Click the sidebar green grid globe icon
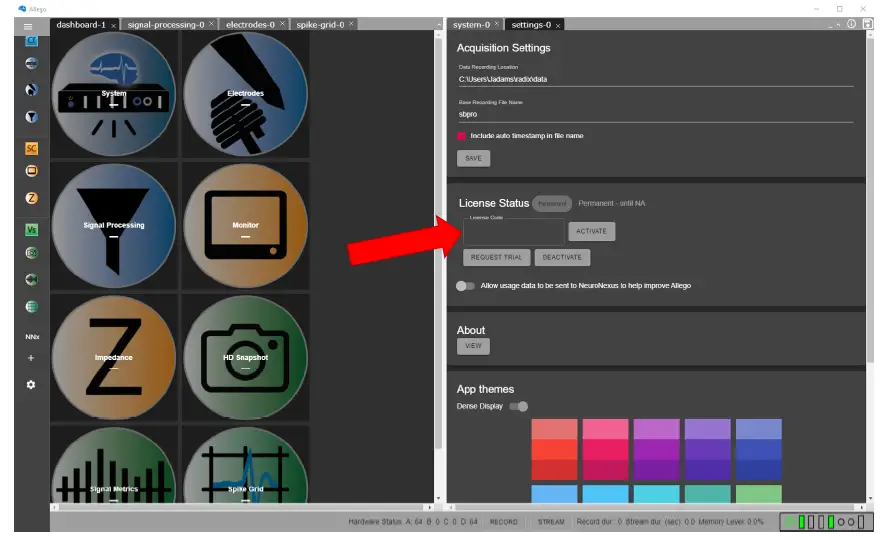 pos(32,306)
